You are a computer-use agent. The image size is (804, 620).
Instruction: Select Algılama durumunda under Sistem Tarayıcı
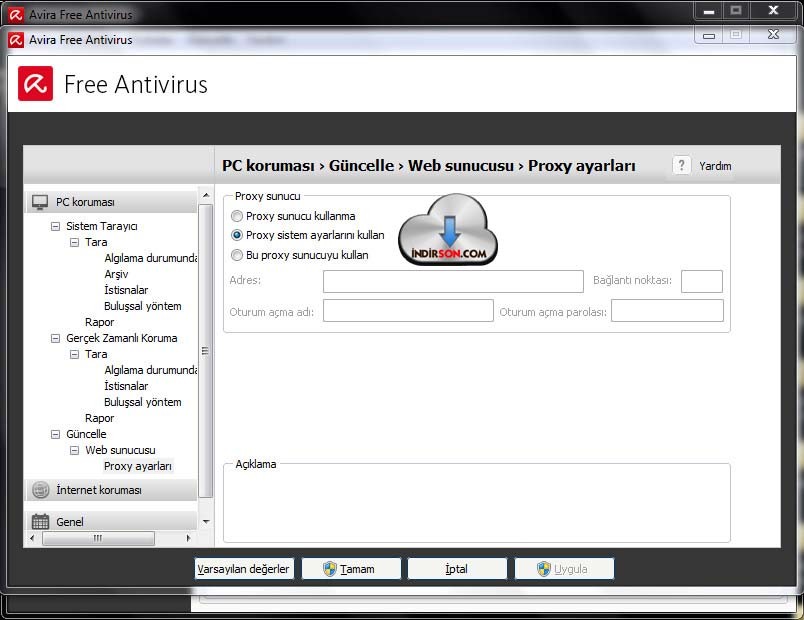(x=150, y=258)
